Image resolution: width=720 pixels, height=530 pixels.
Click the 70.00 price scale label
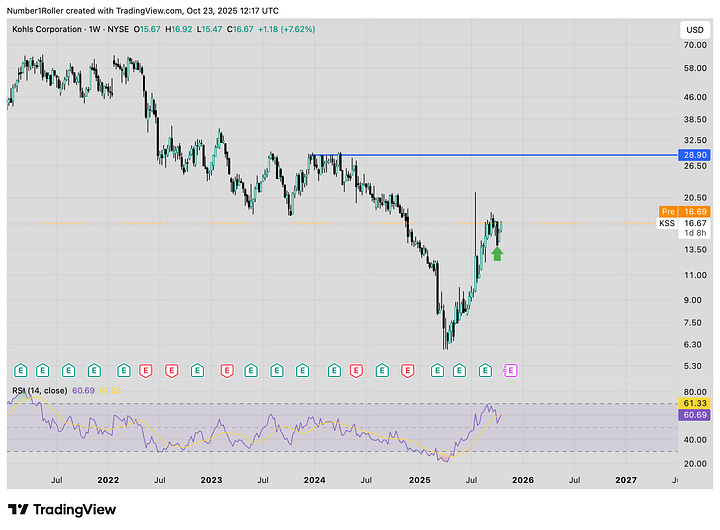tap(695, 45)
